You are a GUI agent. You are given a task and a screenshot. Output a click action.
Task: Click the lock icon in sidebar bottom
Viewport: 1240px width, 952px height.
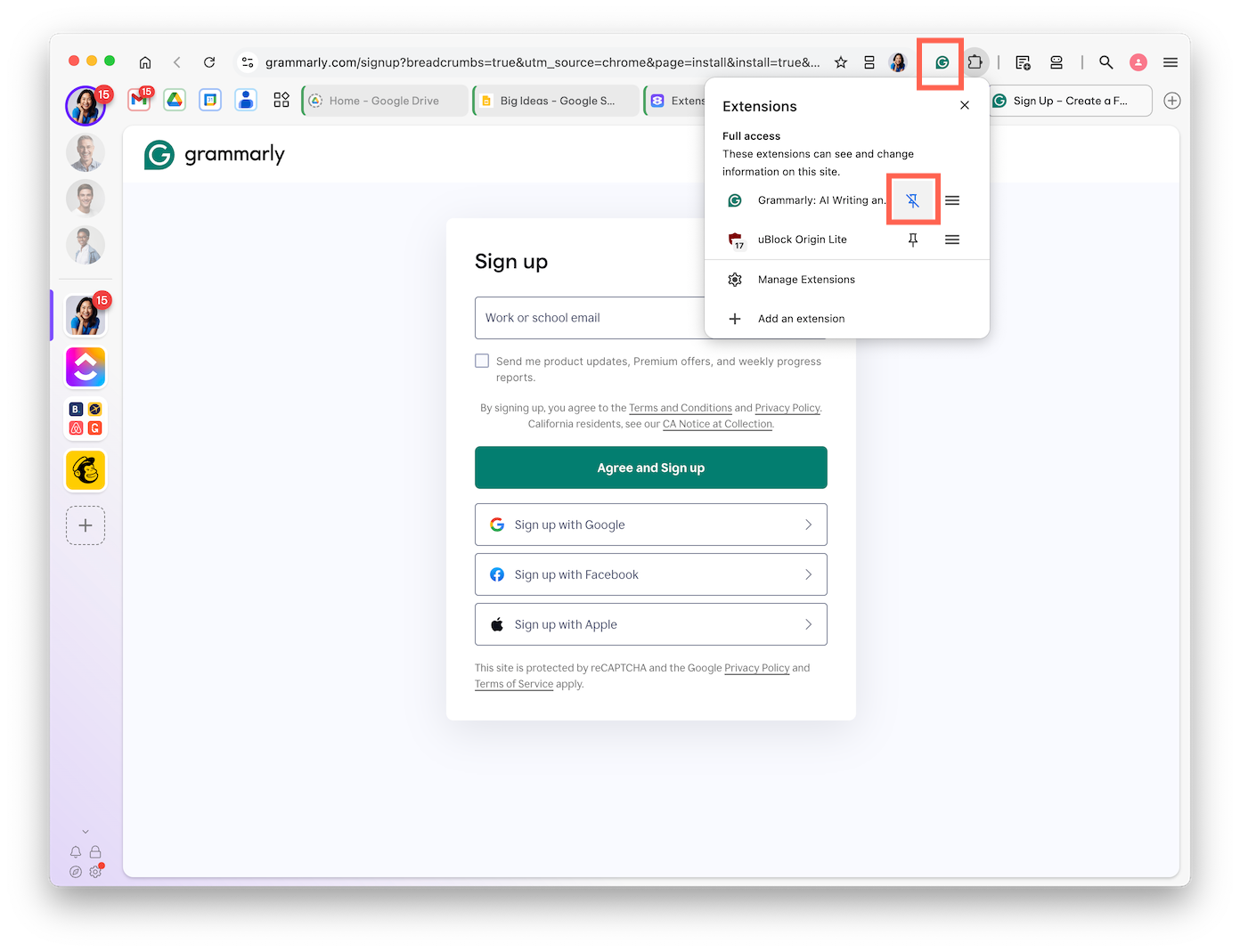(x=95, y=852)
